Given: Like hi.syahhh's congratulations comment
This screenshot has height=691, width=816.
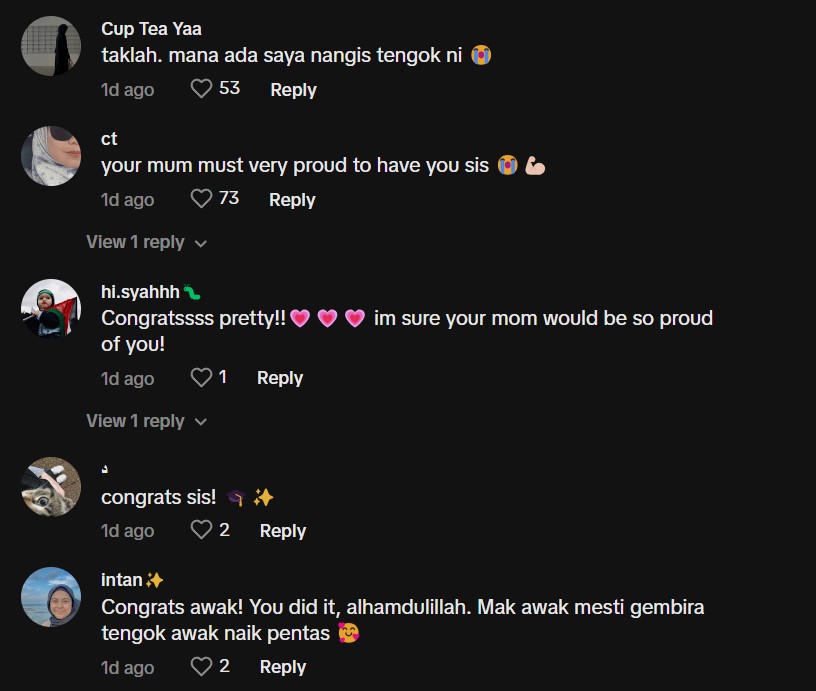Looking at the screenshot, I should tap(201, 378).
